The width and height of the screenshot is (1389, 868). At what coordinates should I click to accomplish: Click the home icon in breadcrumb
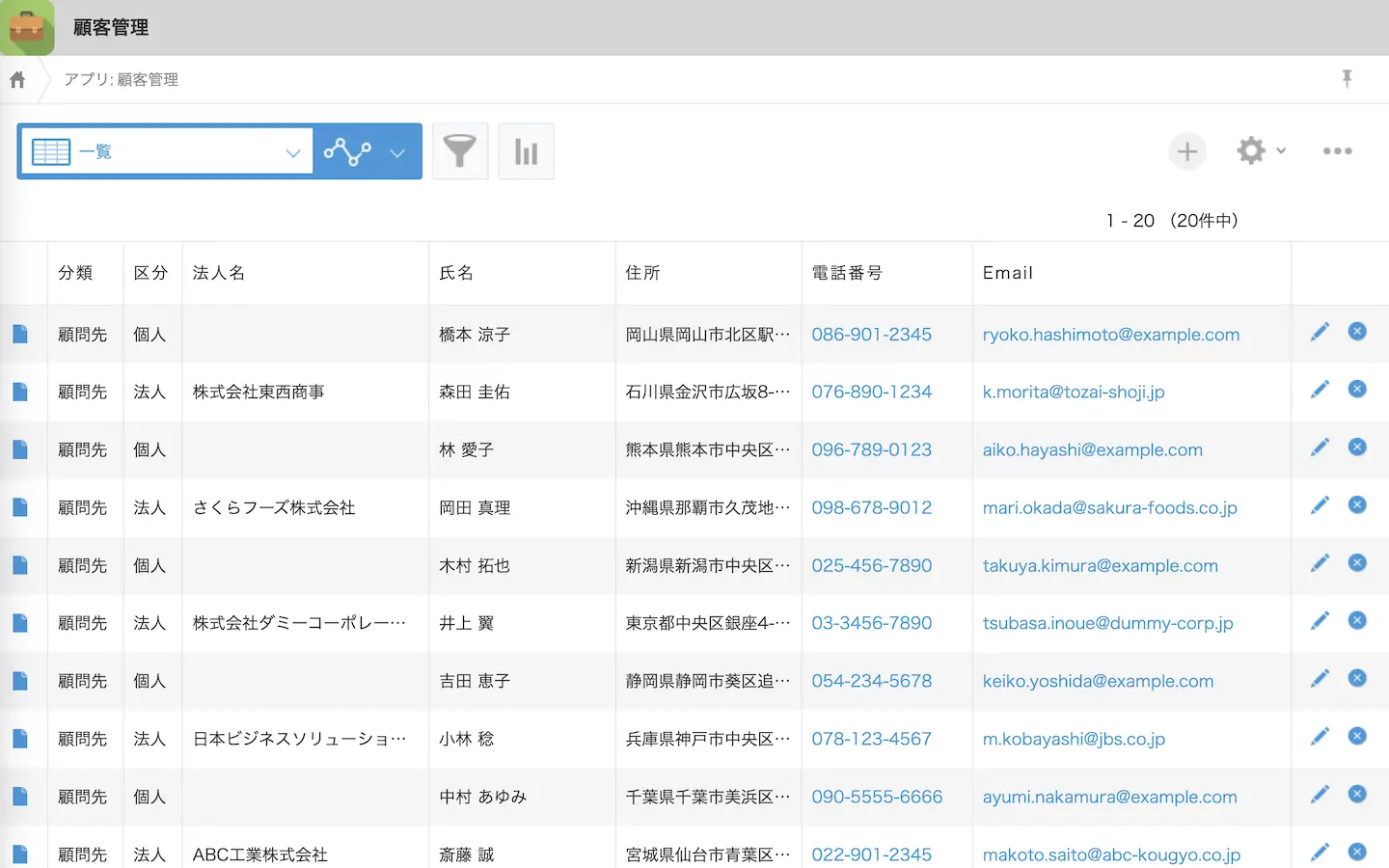[x=17, y=80]
